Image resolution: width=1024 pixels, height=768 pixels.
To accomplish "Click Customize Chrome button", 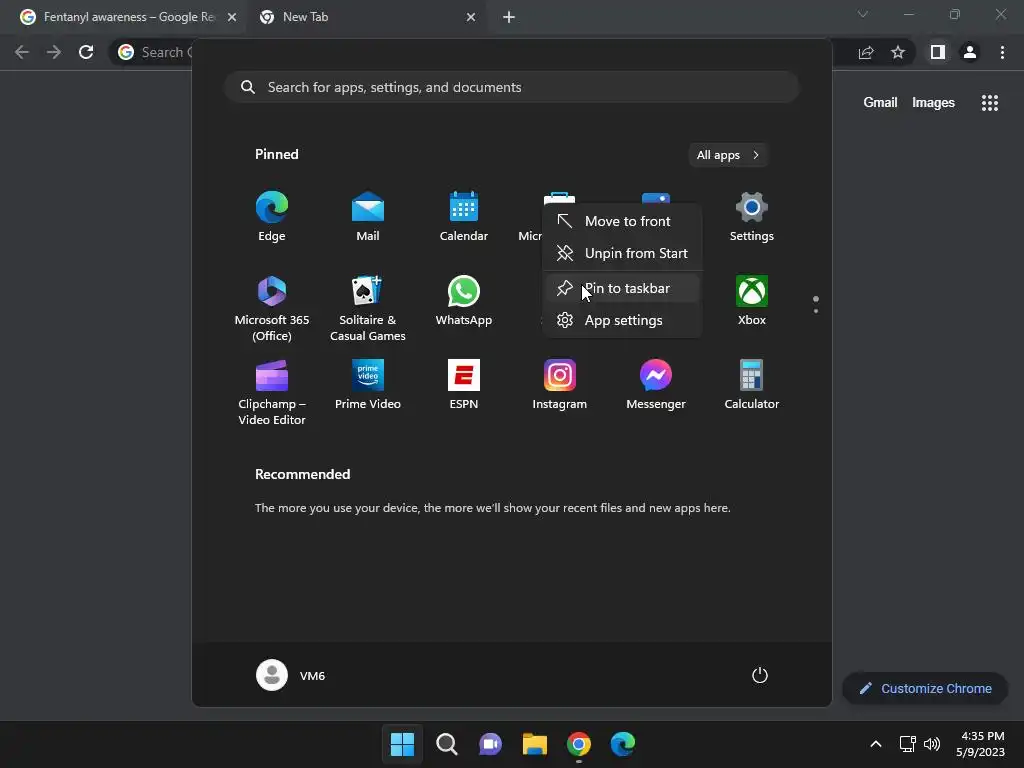I will pyautogui.click(x=925, y=688).
